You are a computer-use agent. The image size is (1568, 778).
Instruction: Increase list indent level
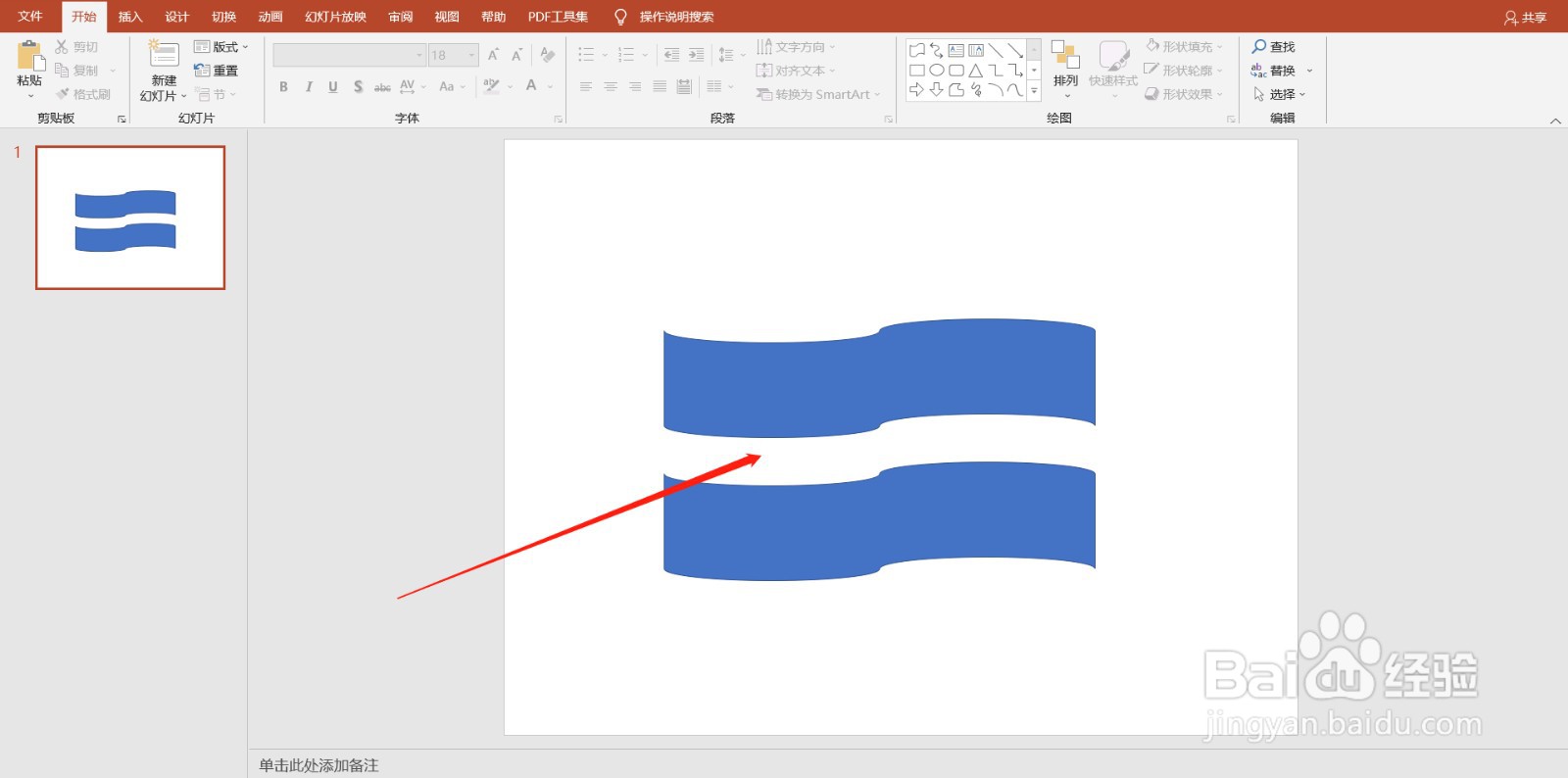coord(696,55)
